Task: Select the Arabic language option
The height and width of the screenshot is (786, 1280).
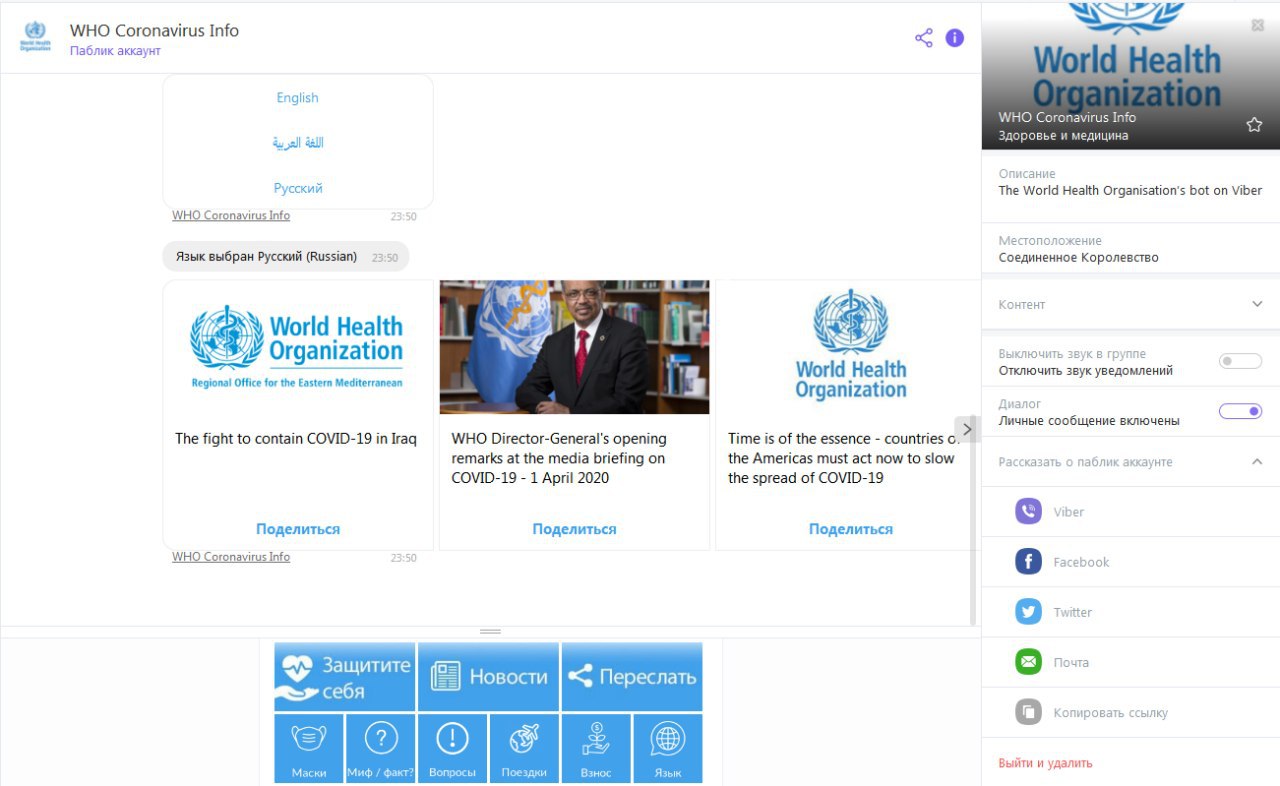Action: pos(298,143)
